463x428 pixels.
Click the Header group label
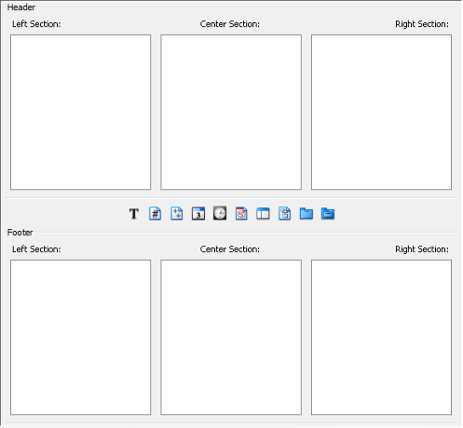pos(21,7)
